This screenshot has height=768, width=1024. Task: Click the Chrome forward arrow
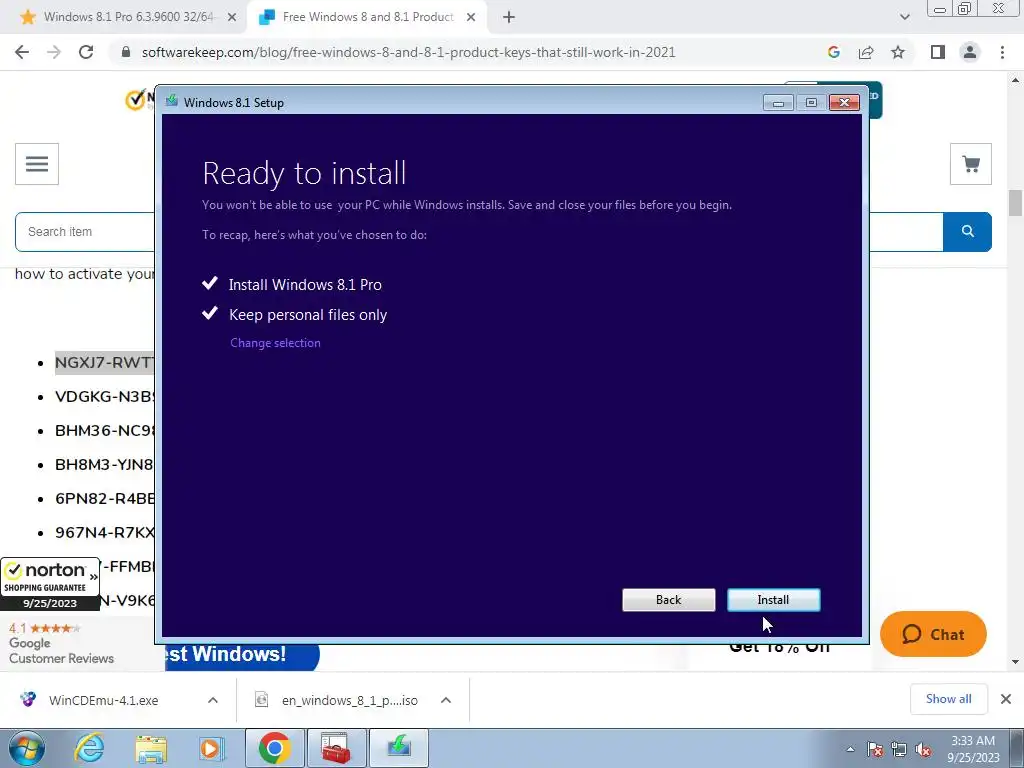coord(54,52)
